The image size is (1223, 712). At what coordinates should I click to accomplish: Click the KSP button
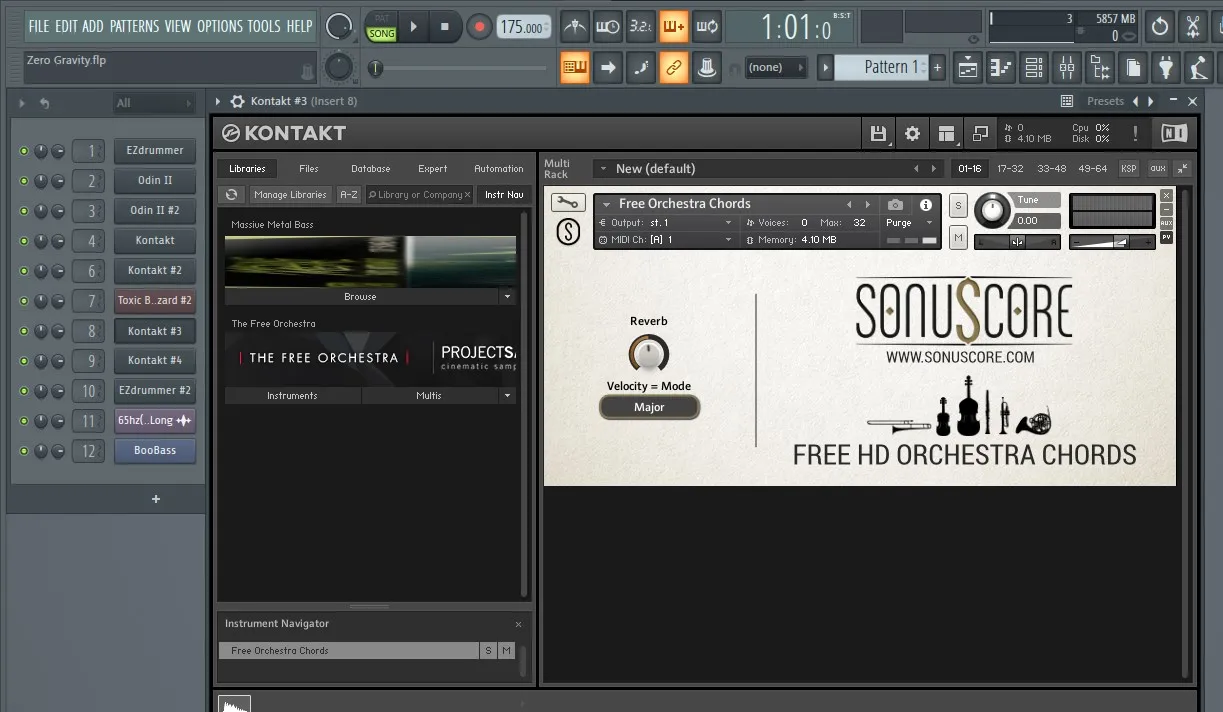[1129, 169]
